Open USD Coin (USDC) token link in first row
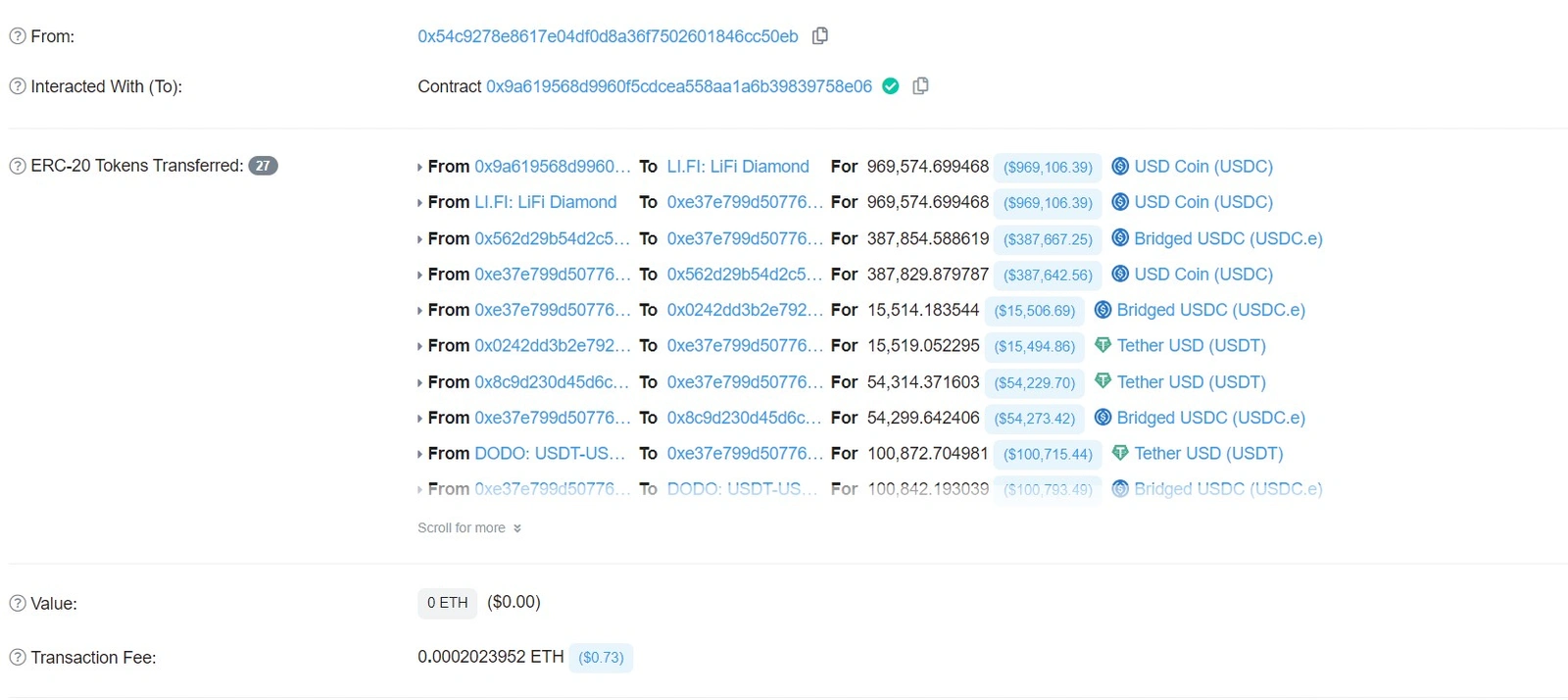 pos(1203,167)
